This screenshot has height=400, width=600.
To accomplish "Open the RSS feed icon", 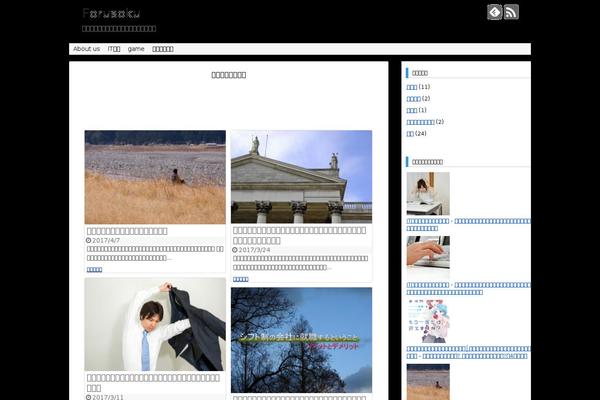I will click(511, 12).
